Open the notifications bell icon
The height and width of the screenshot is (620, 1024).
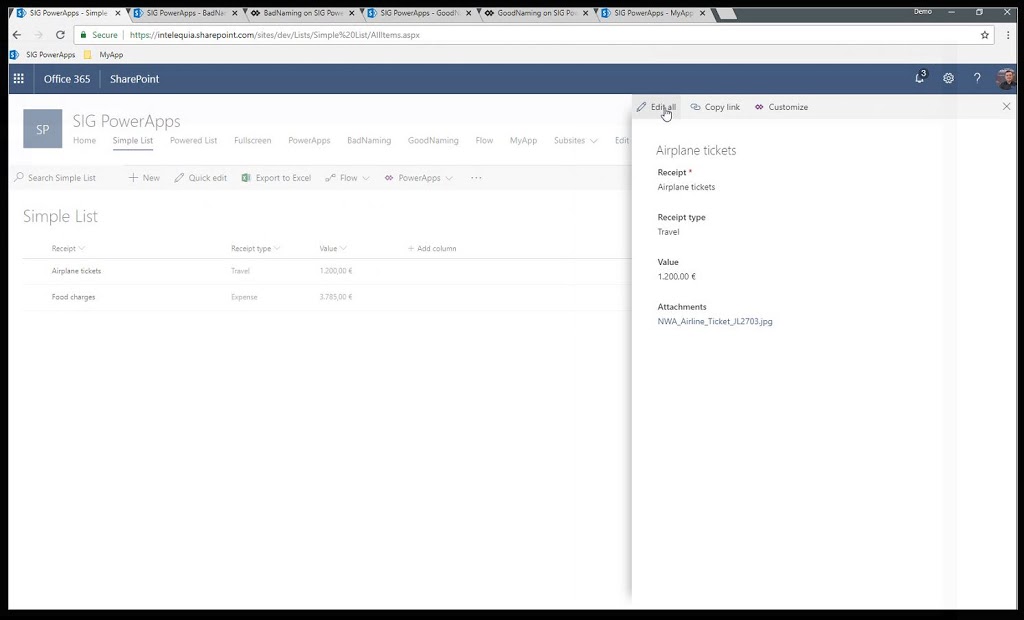tap(920, 78)
